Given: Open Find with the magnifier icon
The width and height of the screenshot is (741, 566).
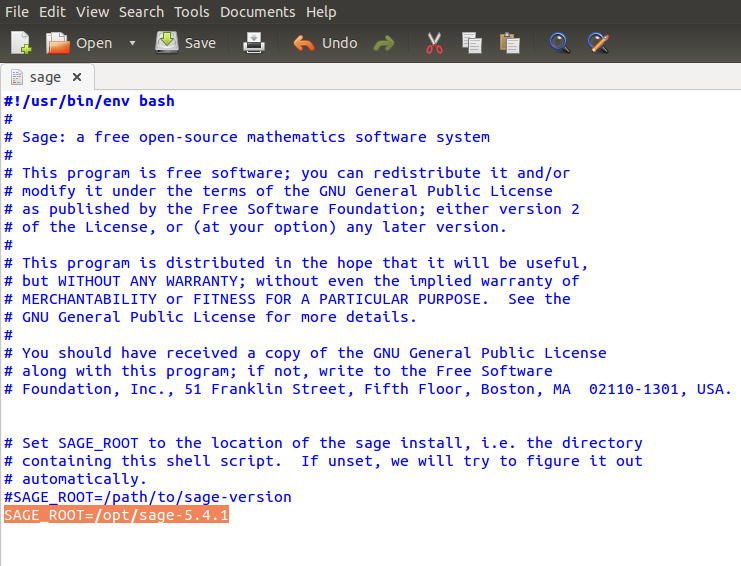Looking at the screenshot, I should point(560,43).
